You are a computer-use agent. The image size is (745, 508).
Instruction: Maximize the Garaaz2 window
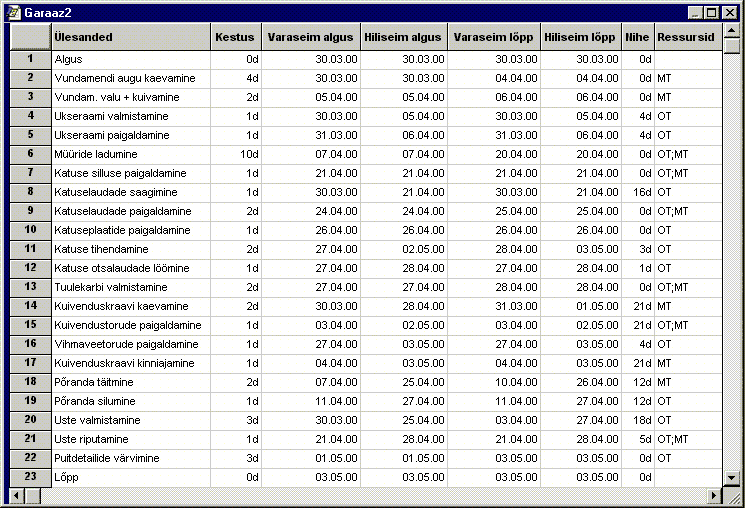pyautogui.click(x=711, y=13)
